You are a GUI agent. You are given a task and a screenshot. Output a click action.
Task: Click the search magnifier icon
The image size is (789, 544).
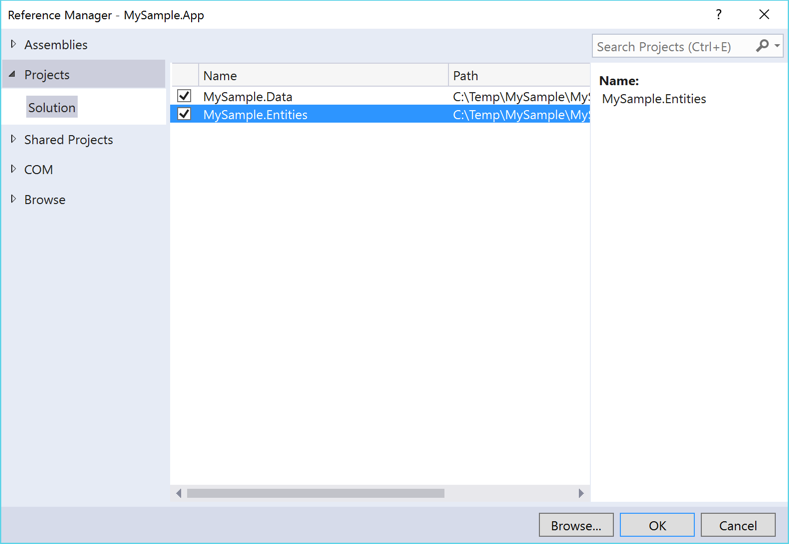click(762, 46)
